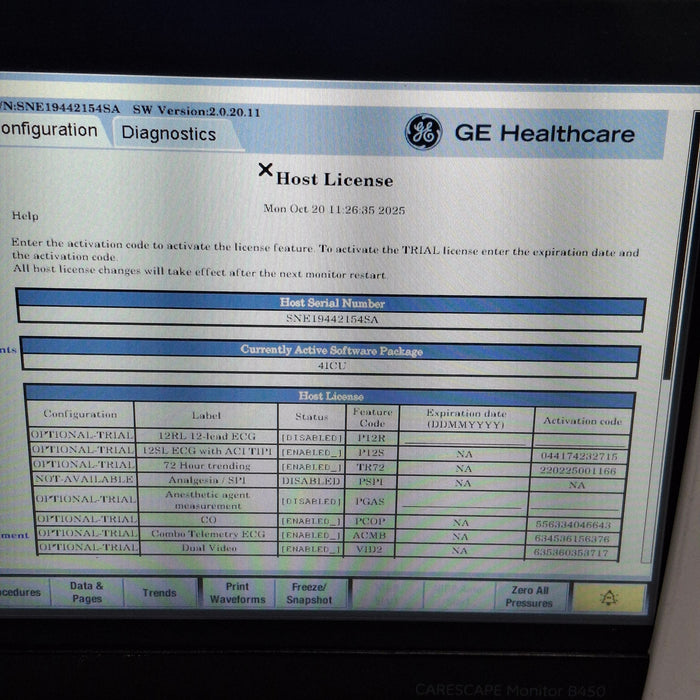700x700 pixels.
Task: Click the CO label cell
Action: pyautogui.click(x=208, y=520)
